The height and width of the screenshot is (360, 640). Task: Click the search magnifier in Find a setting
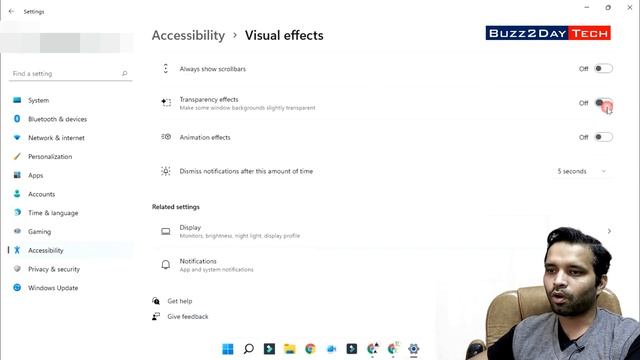(124, 74)
